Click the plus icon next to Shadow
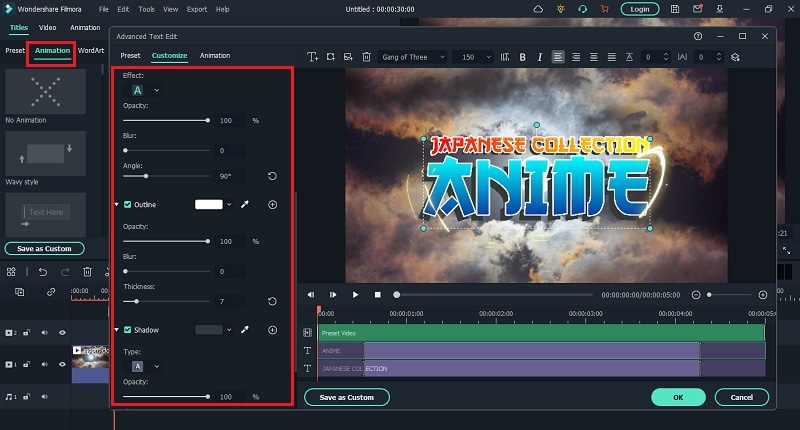800x430 pixels. 272,329
